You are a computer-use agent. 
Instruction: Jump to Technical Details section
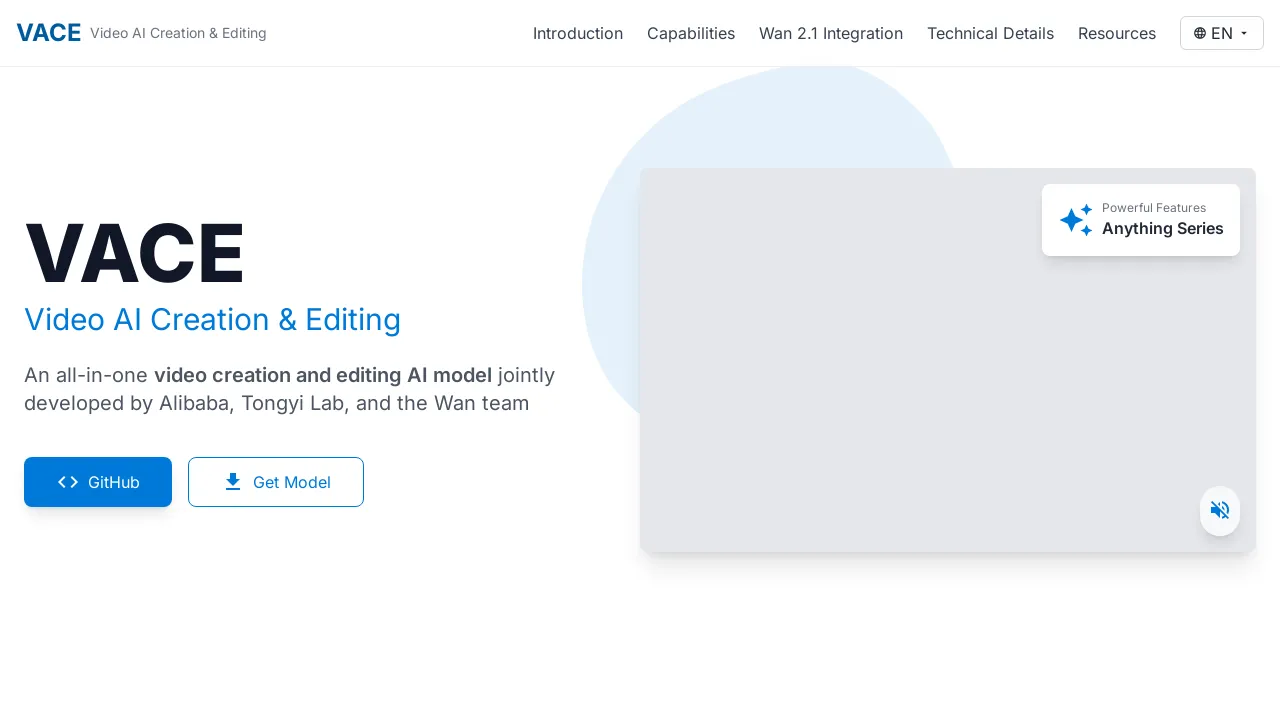click(x=990, y=33)
